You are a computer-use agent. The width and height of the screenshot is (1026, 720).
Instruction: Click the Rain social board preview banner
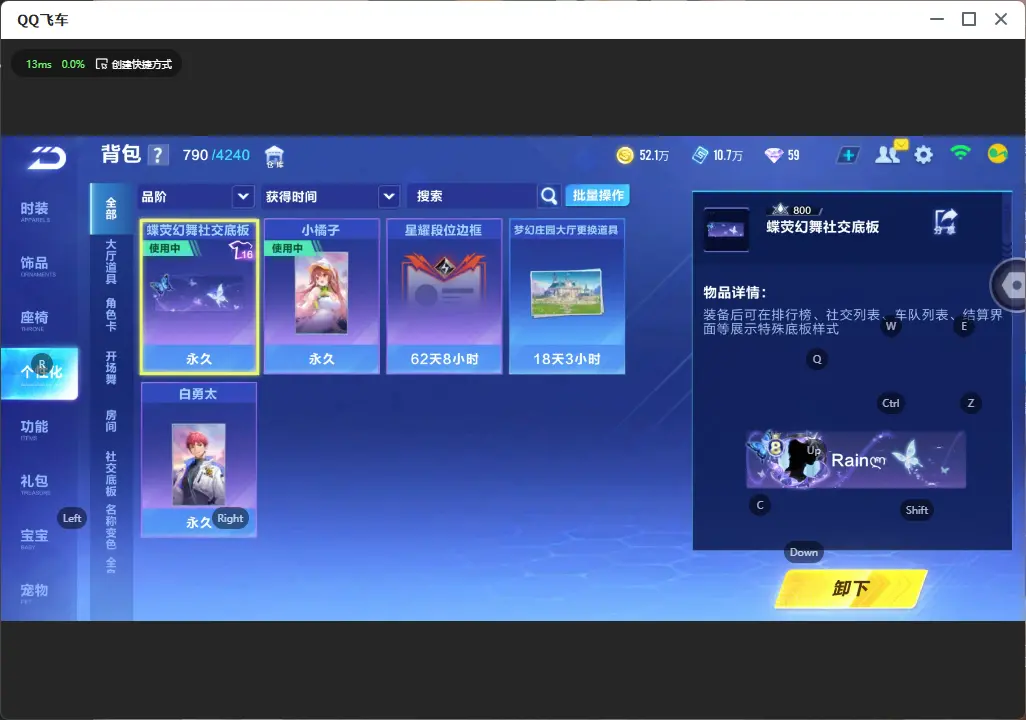click(856, 459)
